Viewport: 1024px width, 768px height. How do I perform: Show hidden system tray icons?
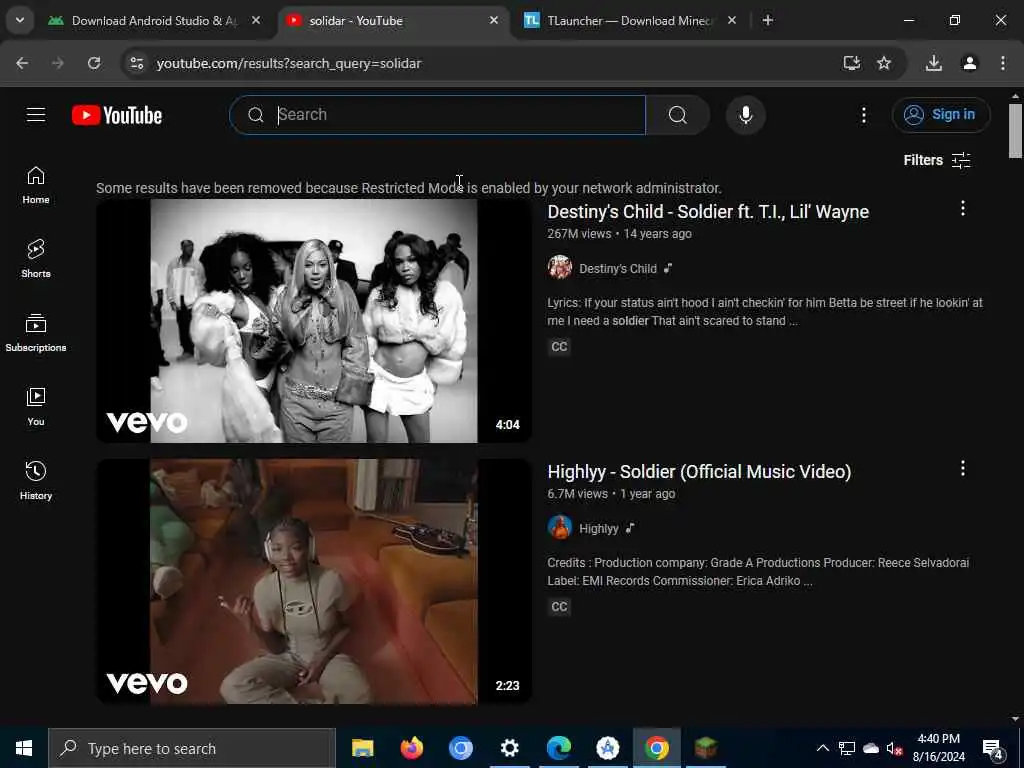[x=823, y=748]
